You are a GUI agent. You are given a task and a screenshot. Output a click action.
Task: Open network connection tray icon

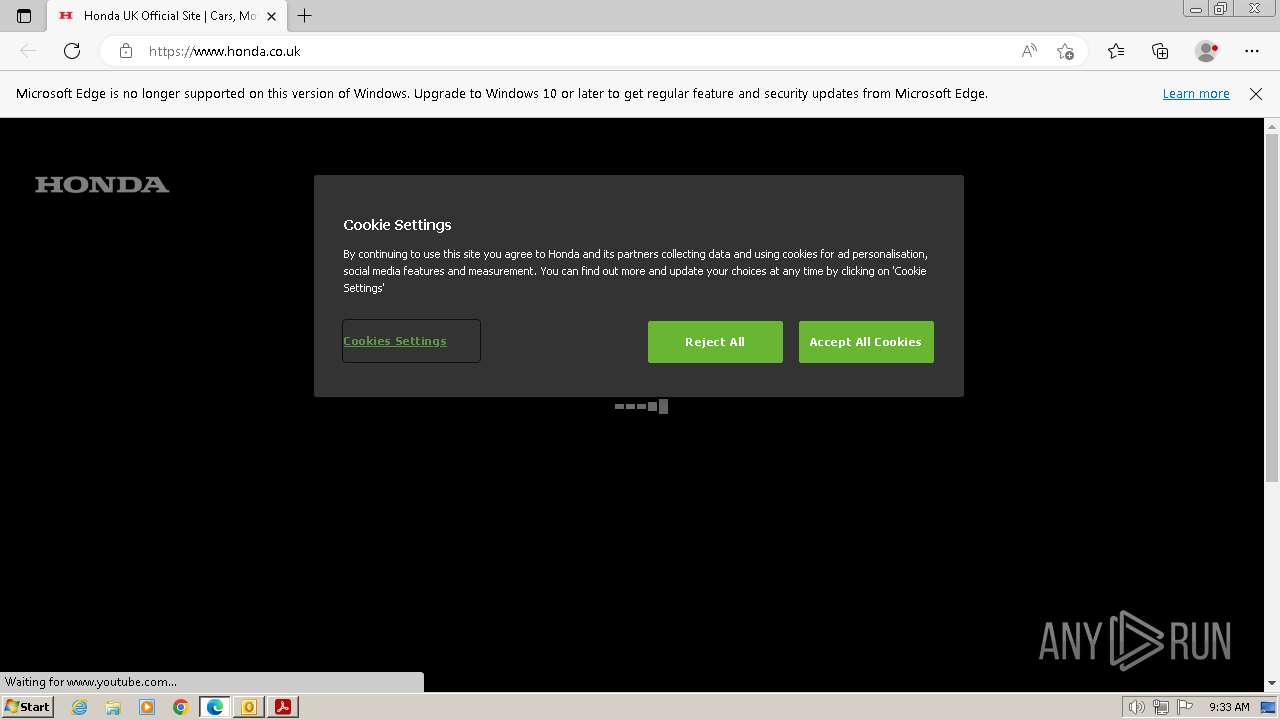tap(1161, 707)
